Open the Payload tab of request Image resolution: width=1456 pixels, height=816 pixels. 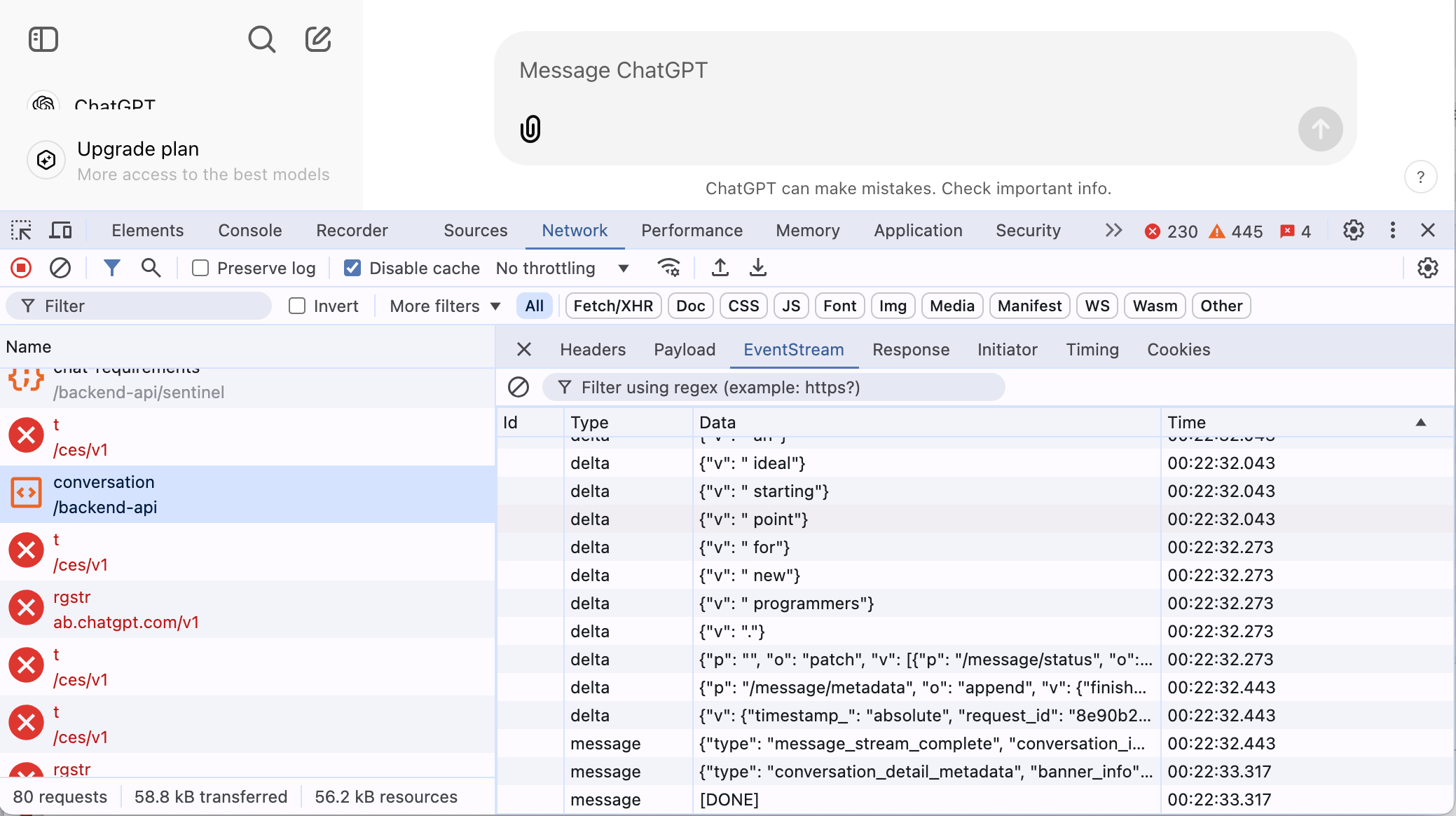(685, 349)
